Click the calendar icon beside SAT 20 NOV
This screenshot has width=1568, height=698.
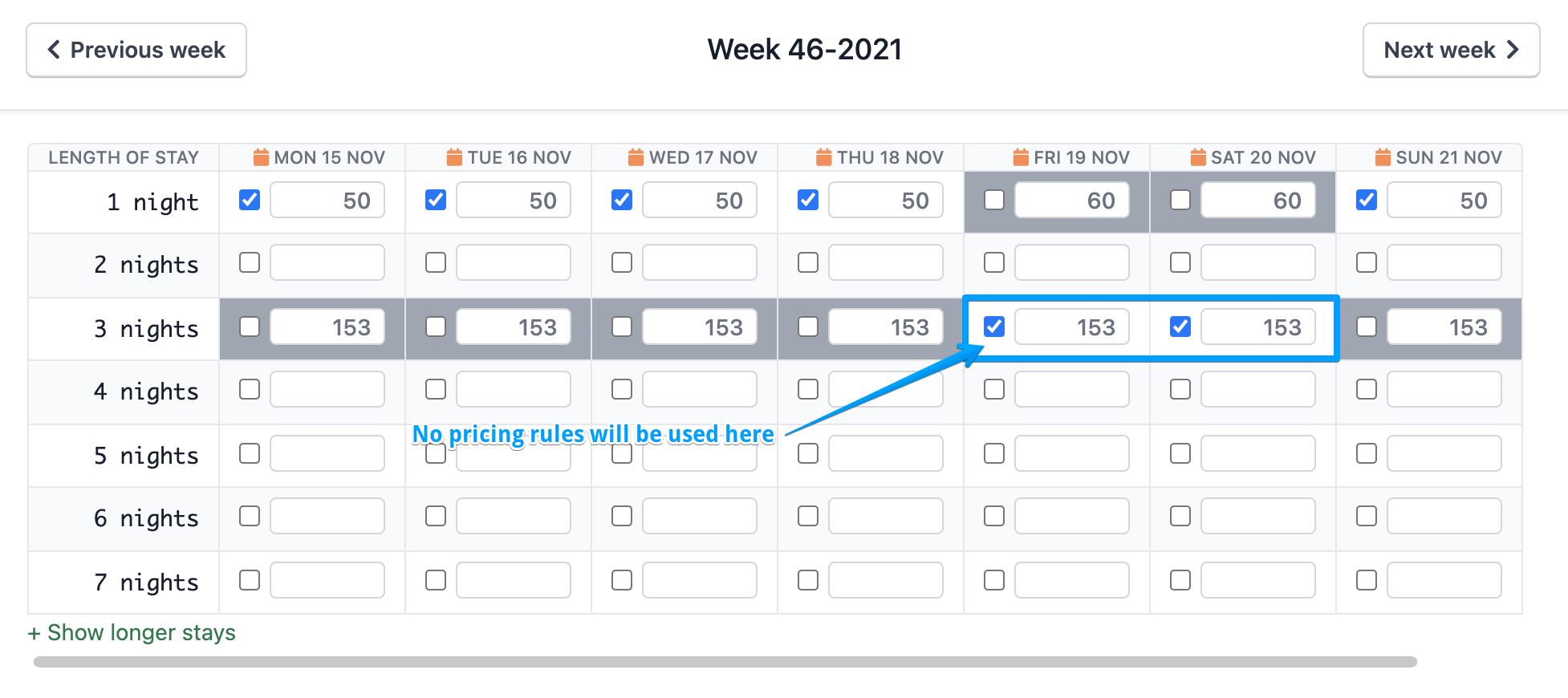point(1198,157)
